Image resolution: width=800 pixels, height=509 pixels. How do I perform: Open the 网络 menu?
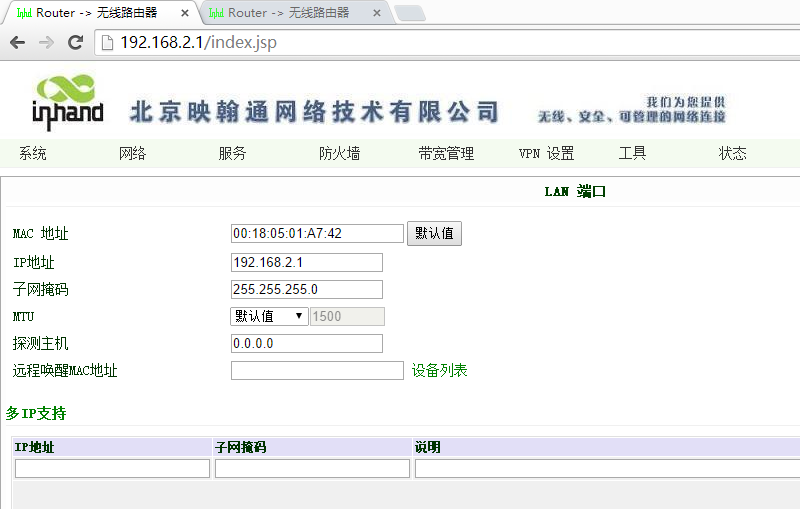[133, 153]
